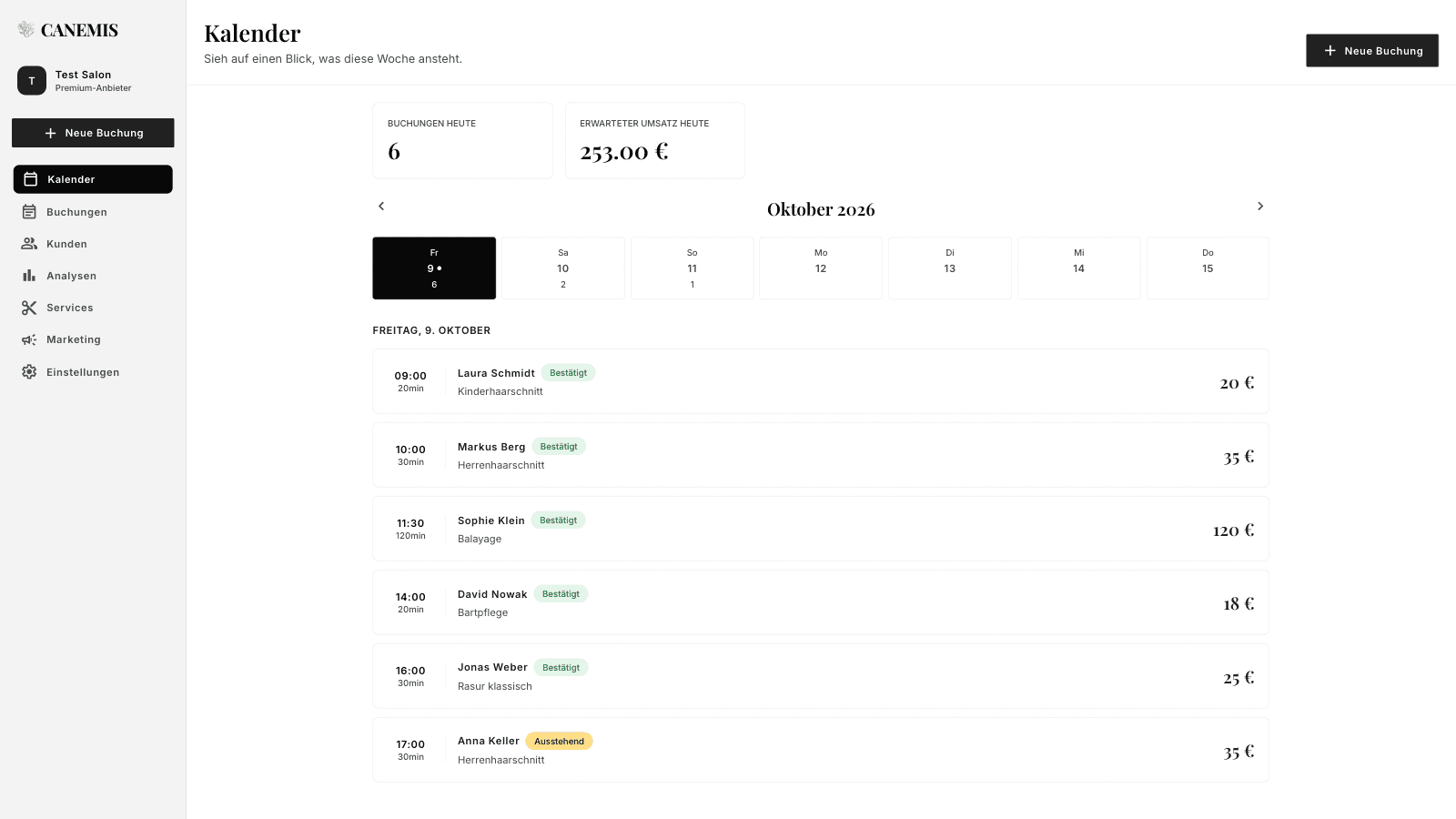
Task: Open the Buchungen menu item
Action: point(93,212)
